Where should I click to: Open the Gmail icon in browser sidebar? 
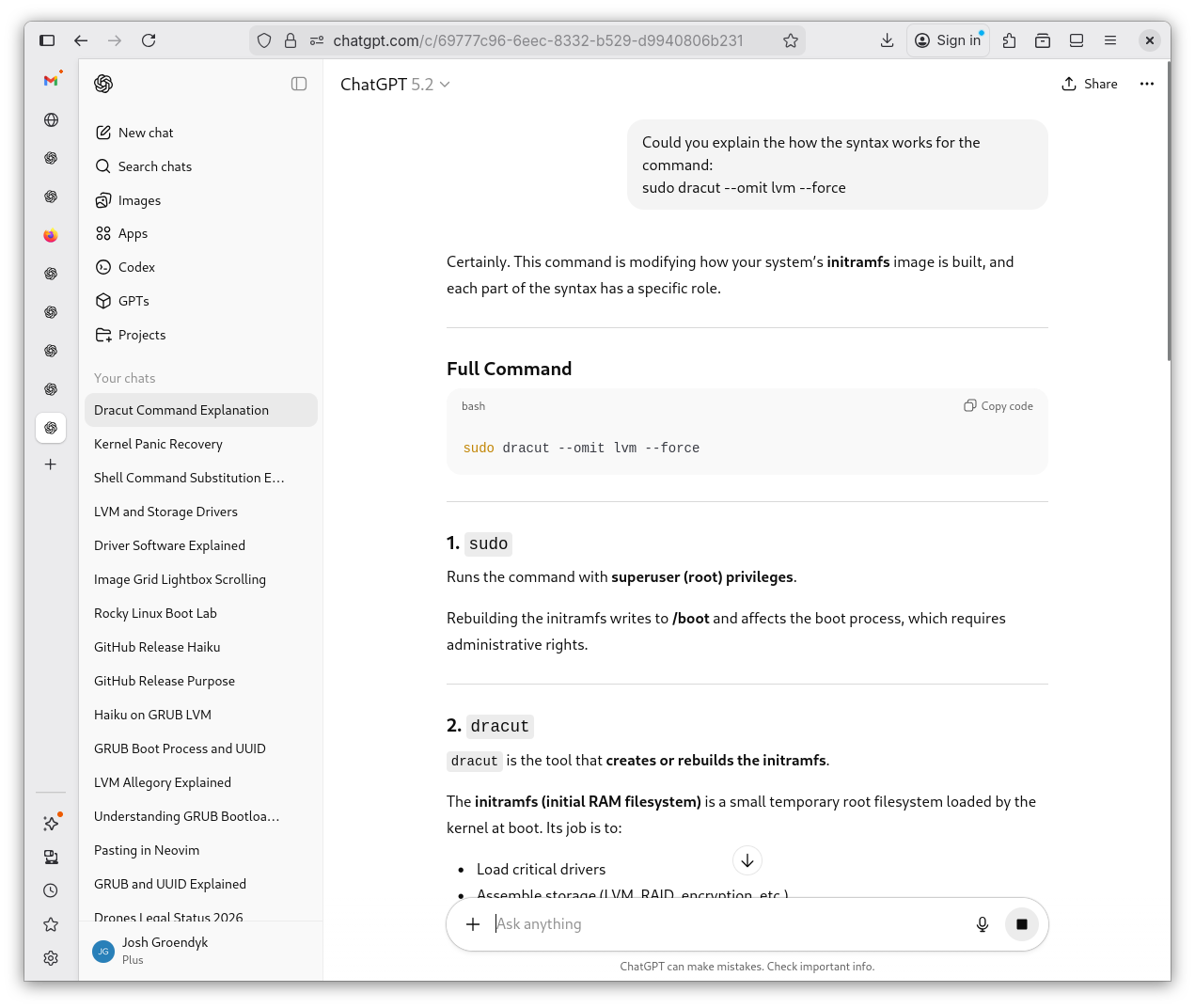click(51, 81)
